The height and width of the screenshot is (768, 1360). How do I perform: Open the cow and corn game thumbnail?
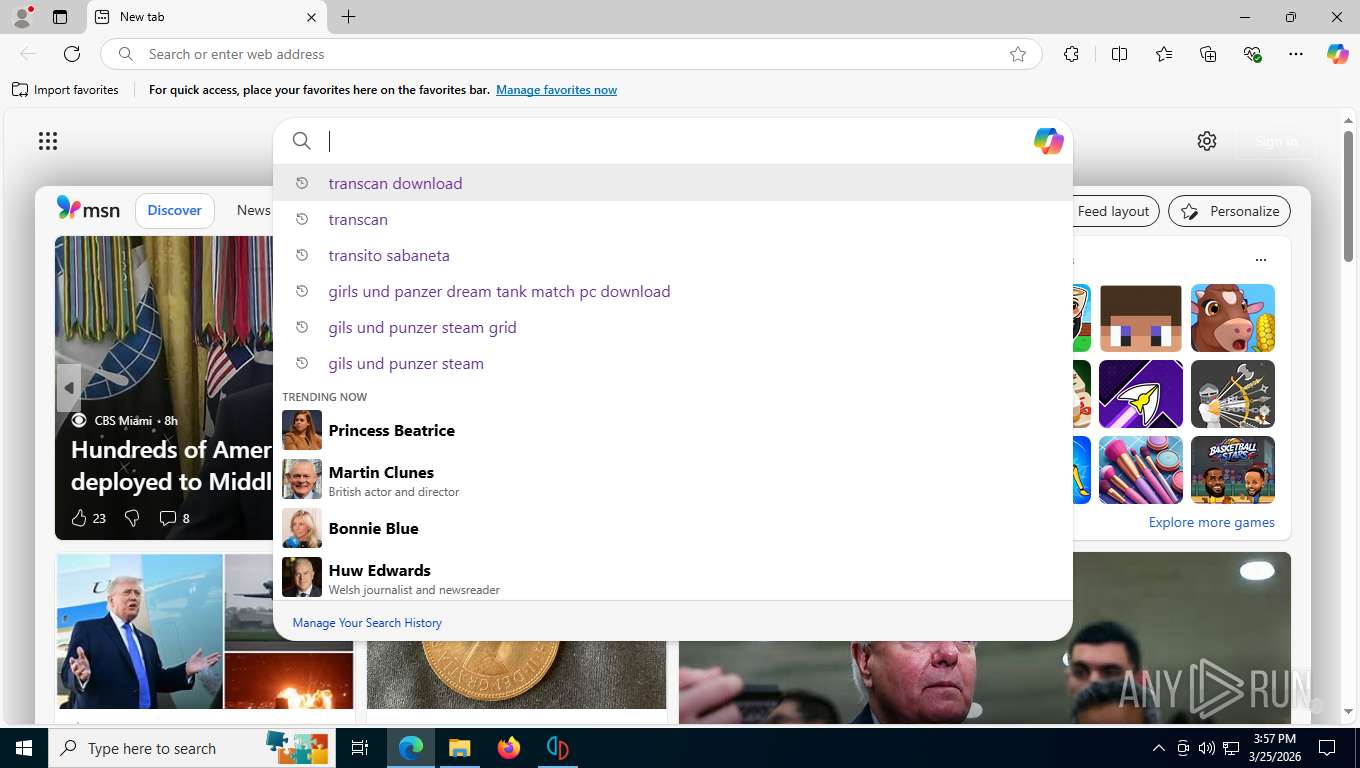pos(1233,318)
